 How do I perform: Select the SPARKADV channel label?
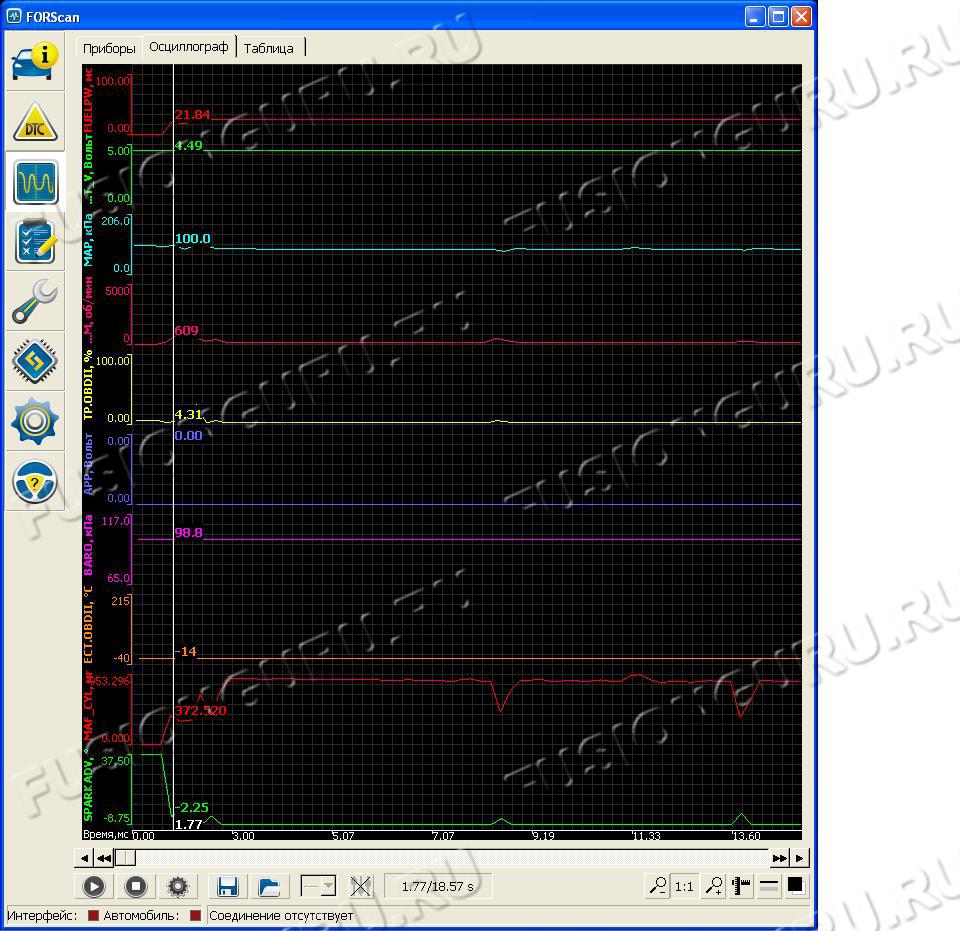tap(88, 785)
